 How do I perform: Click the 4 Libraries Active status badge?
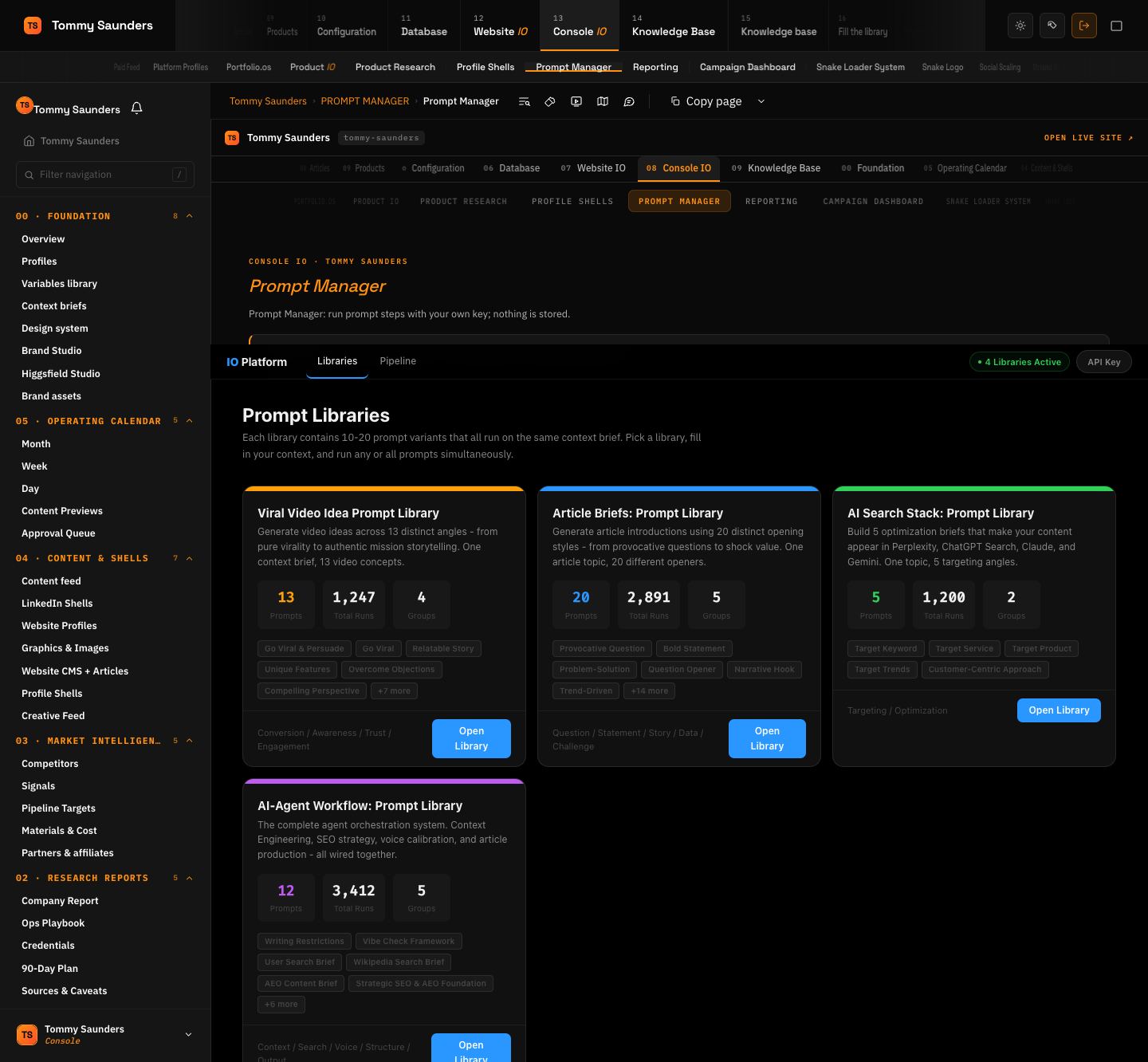(1020, 362)
